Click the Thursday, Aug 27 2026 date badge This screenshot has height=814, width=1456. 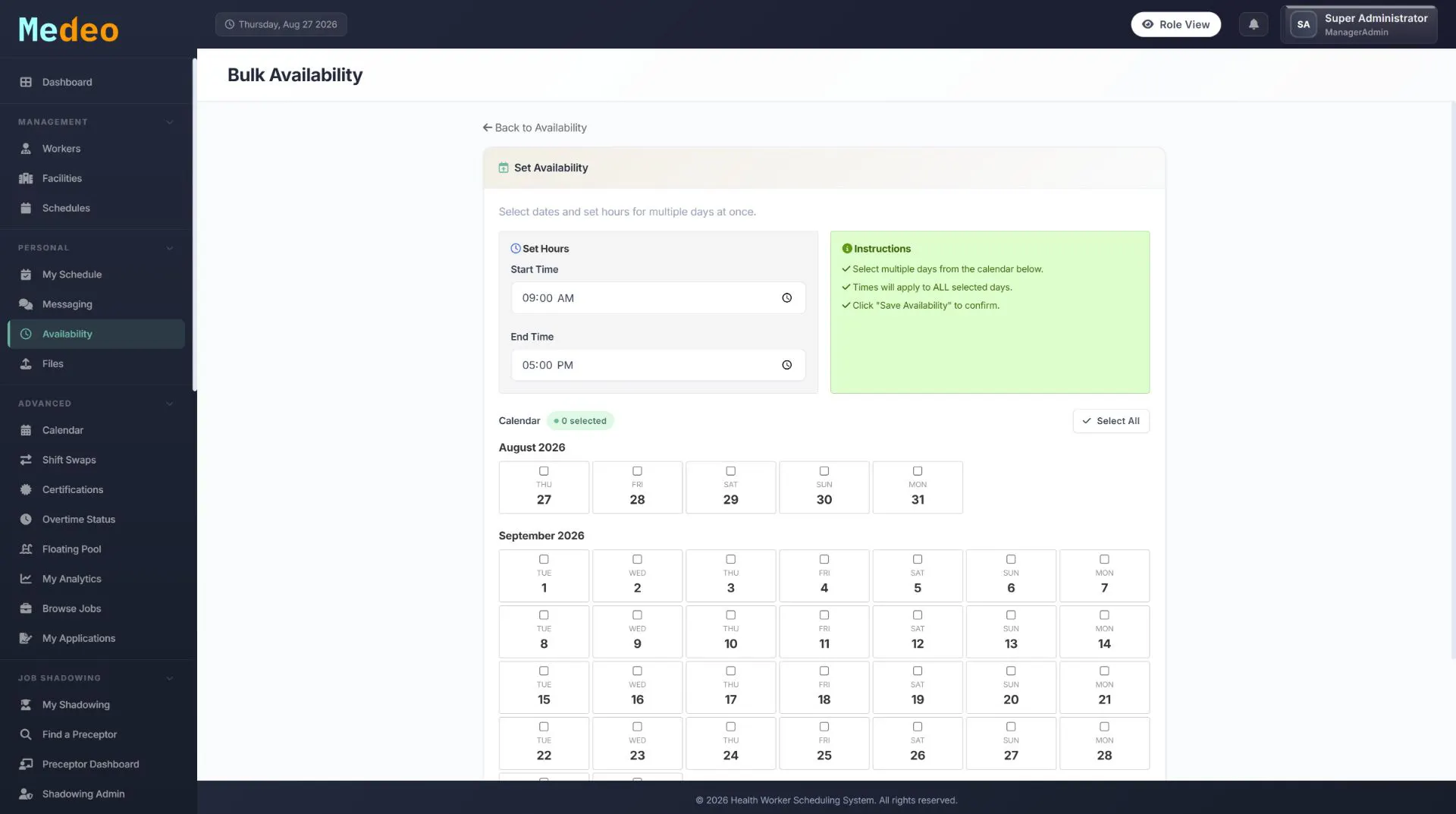pyautogui.click(x=281, y=24)
